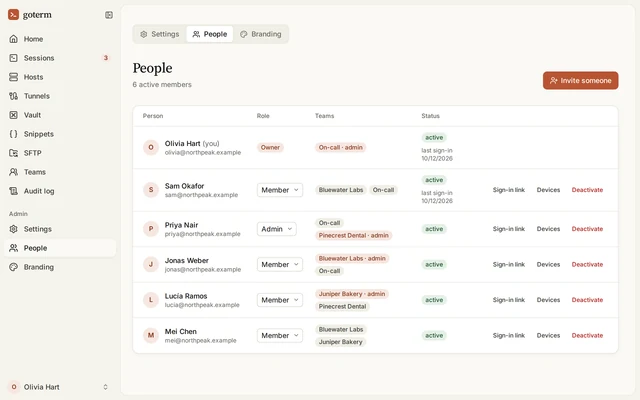Open Sam Okafor's Member role dropdown
640x400 pixels.
tap(280, 190)
